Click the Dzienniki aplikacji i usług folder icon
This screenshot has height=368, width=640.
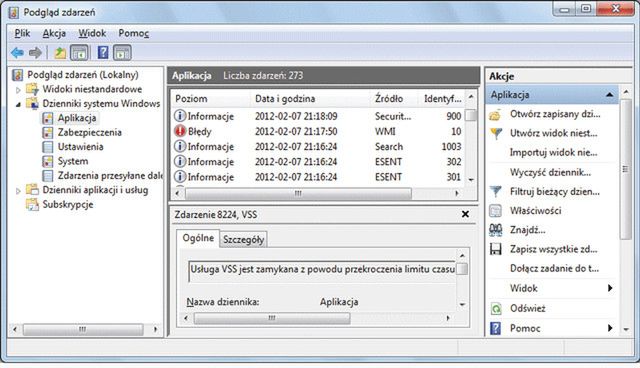click(x=32, y=190)
